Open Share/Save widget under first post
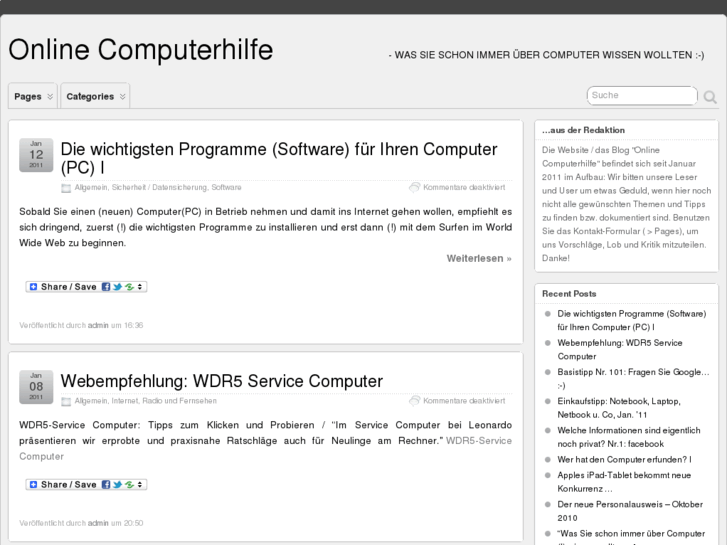Image resolution: width=727 pixels, height=545 pixels. click(x=86, y=287)
